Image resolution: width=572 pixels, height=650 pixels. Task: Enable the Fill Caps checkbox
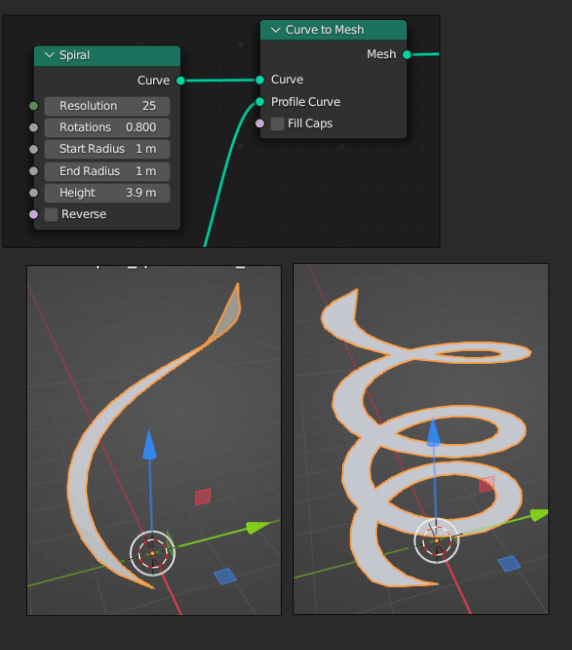point(277,124)
